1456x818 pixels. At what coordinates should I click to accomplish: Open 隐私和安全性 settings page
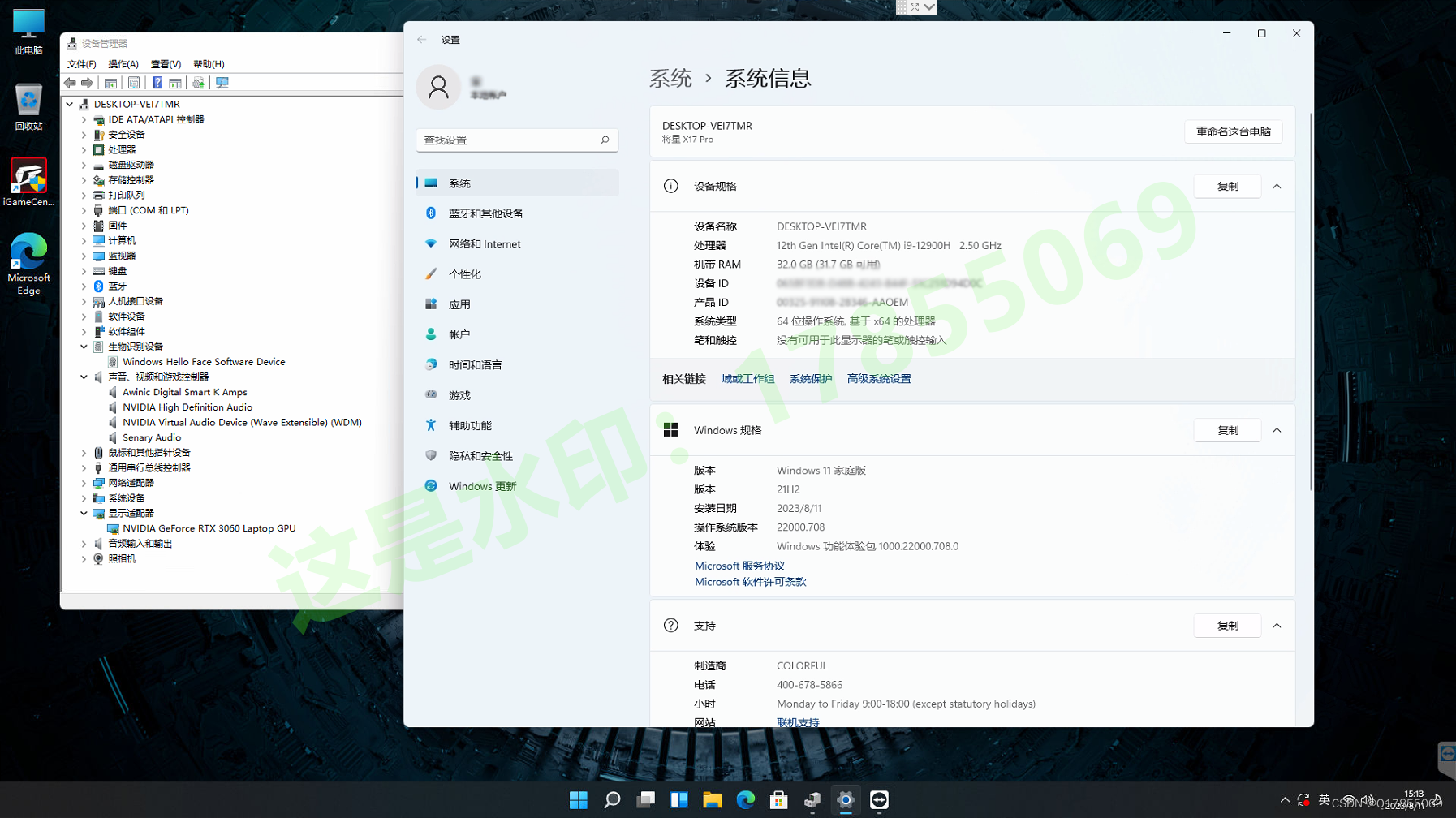(517, 456)
